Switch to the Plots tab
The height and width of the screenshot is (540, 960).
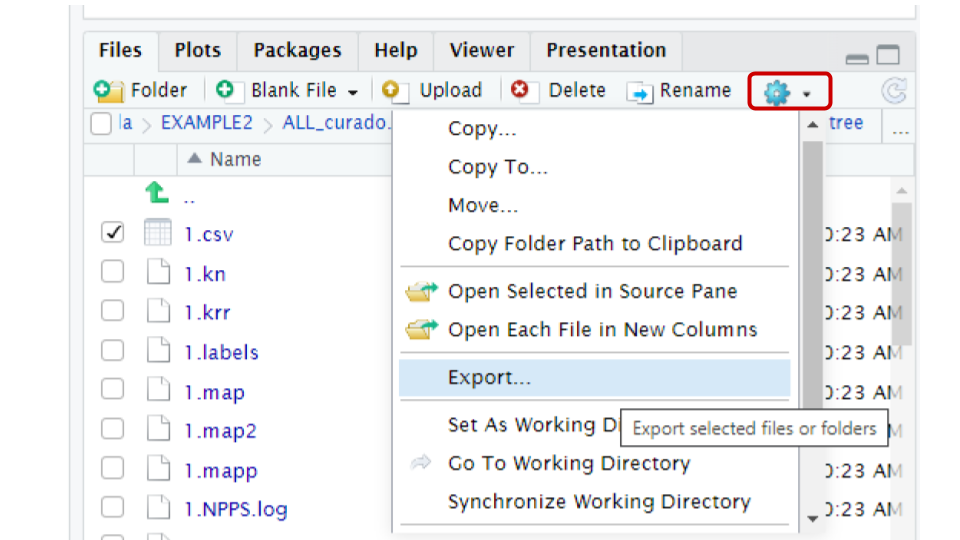click(198, 50)
